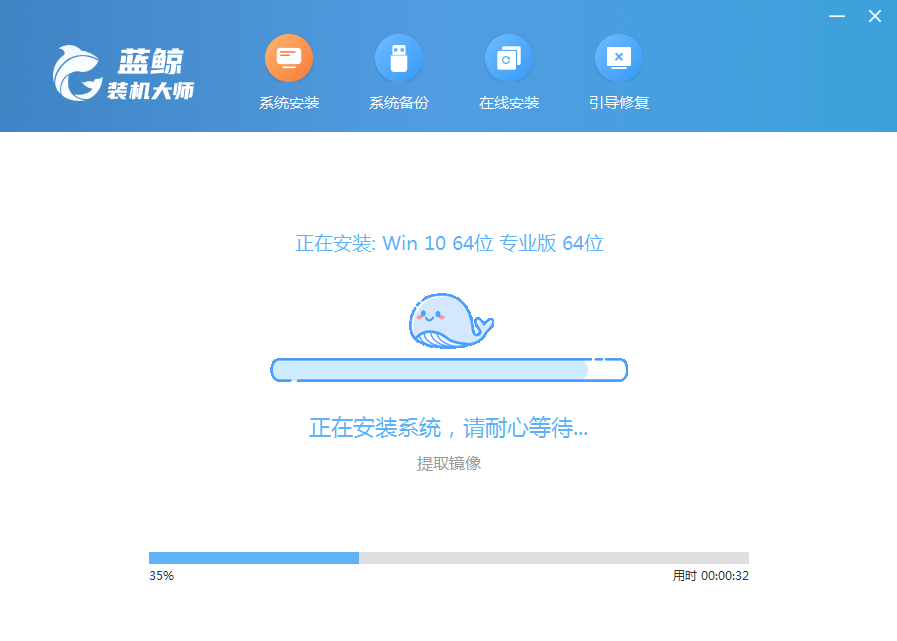Switch to the 在线安装 tab label
Screen dimensions: 897x641
tap(509, 103)
